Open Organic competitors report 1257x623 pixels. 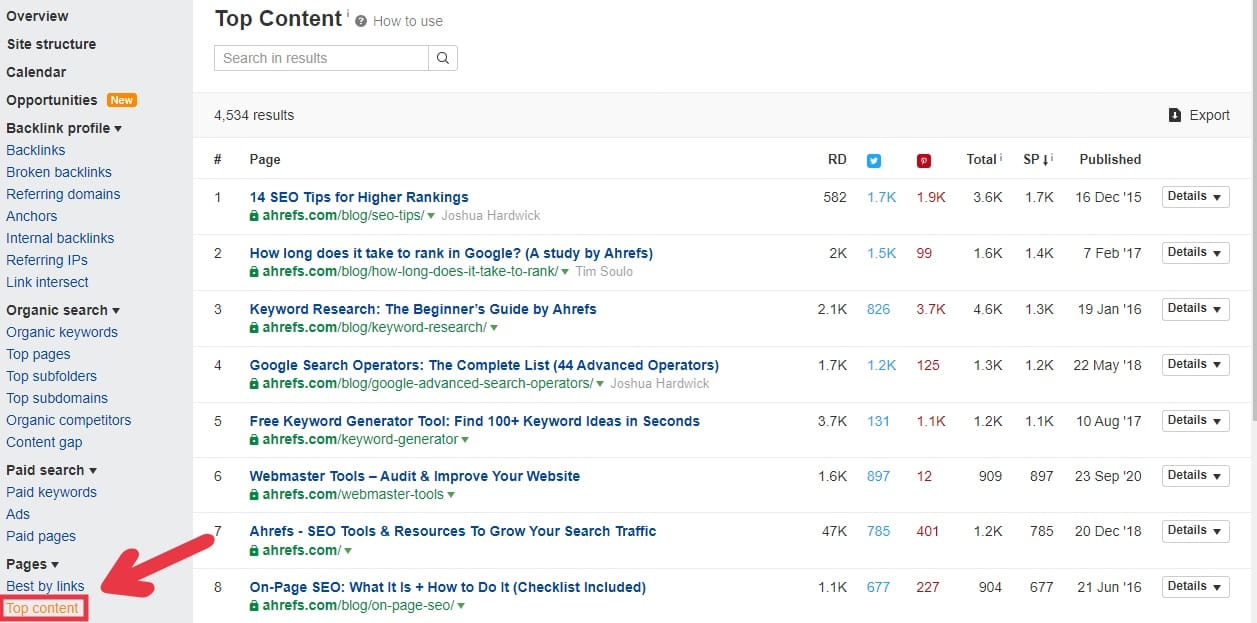point(69,420)
